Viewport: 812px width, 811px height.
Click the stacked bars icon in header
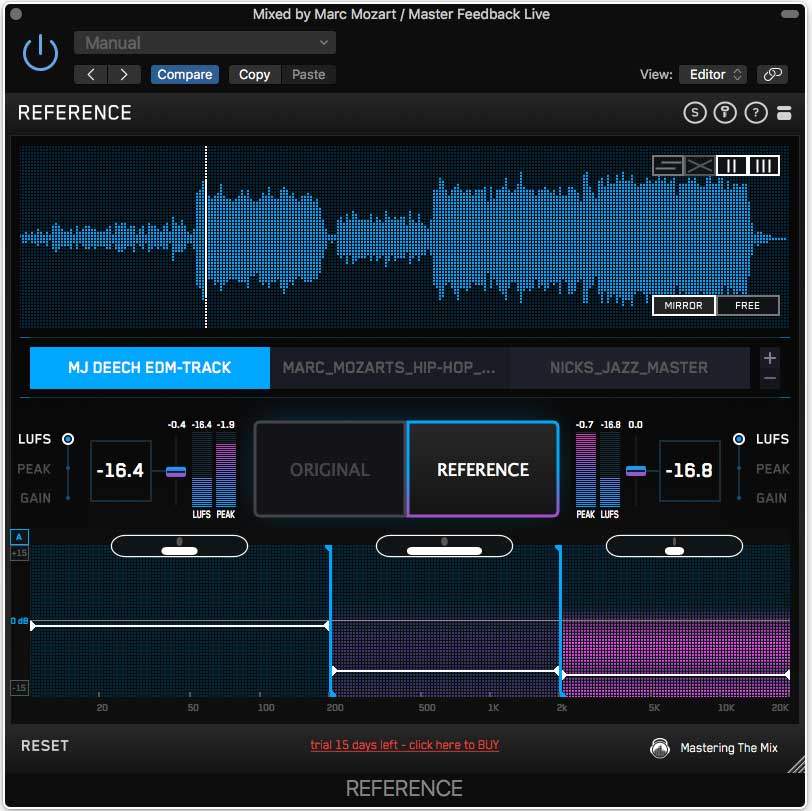pos(786,113)
